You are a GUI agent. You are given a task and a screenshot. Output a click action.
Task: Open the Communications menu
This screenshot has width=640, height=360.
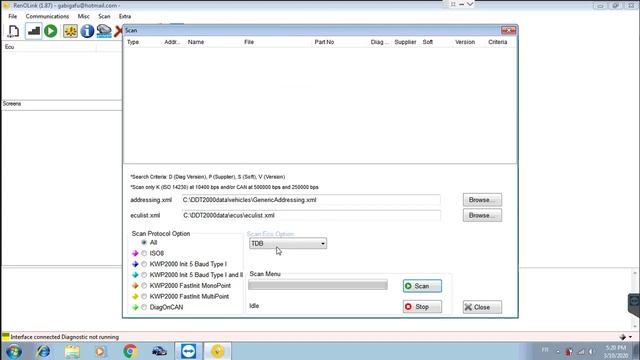coord(47,16)
